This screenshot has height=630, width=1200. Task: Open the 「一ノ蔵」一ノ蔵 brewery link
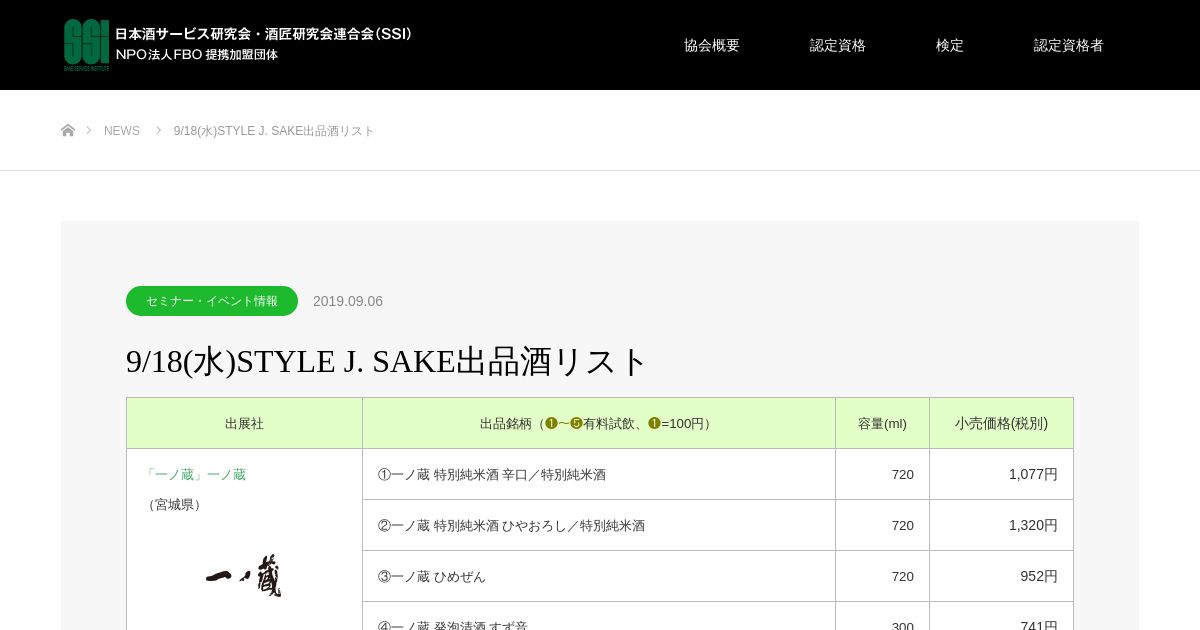click(194, 474)
